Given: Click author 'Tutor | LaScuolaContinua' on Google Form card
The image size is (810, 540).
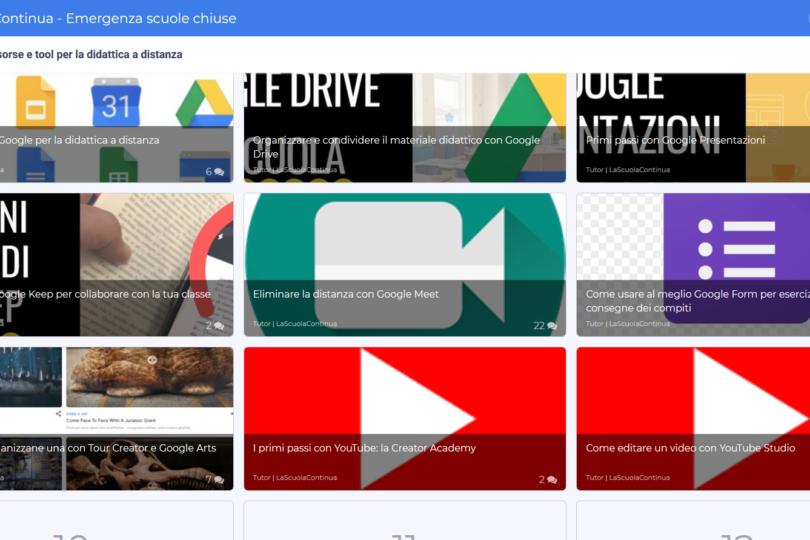Looking at the screenshot, I should point(628,323).
